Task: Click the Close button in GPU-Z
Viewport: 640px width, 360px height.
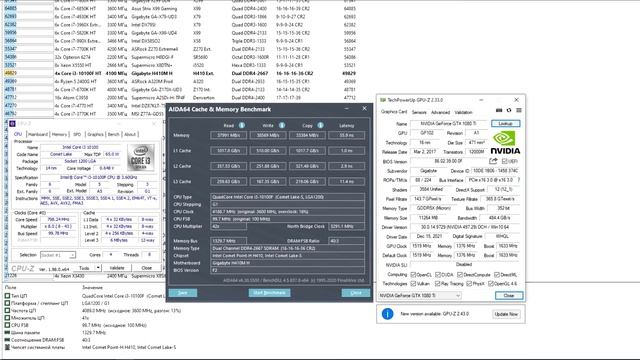Action: tap(509, 296)
